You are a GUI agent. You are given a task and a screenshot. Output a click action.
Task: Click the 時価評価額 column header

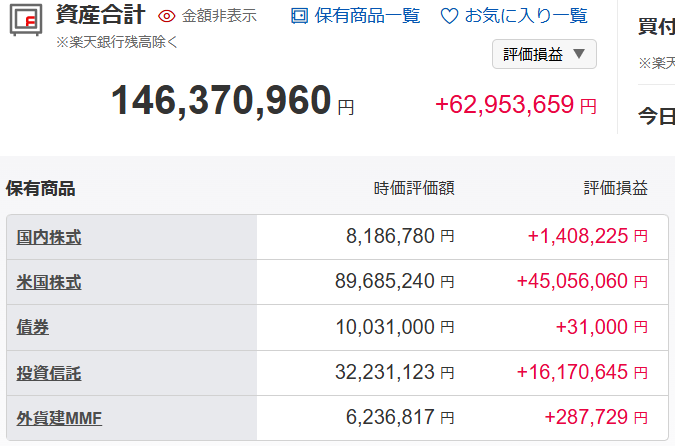click(x=414, y=188)
